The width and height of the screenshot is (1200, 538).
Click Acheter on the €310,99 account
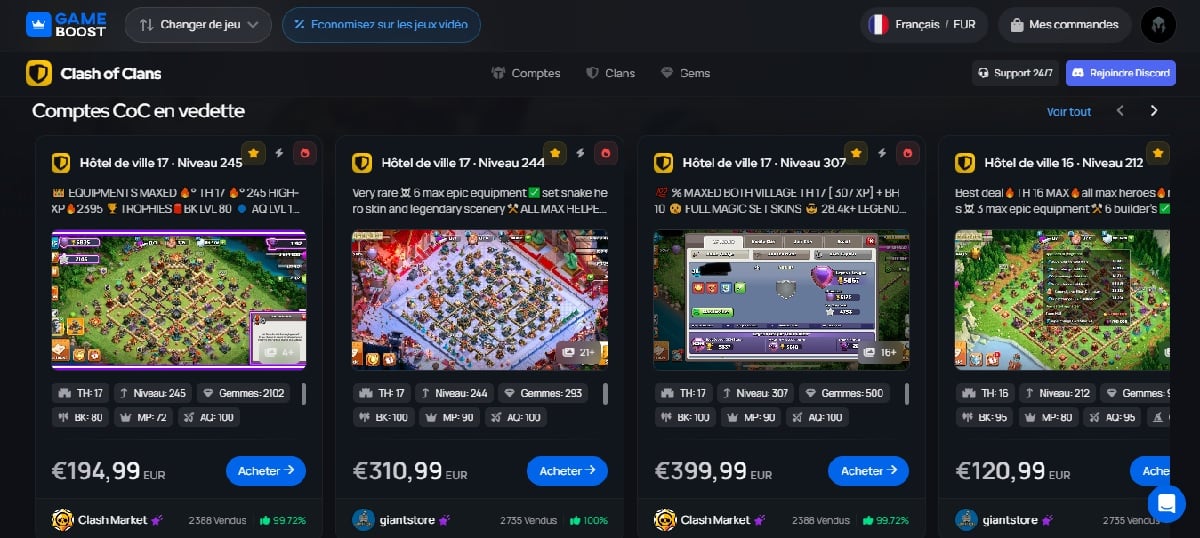(567, 471)
